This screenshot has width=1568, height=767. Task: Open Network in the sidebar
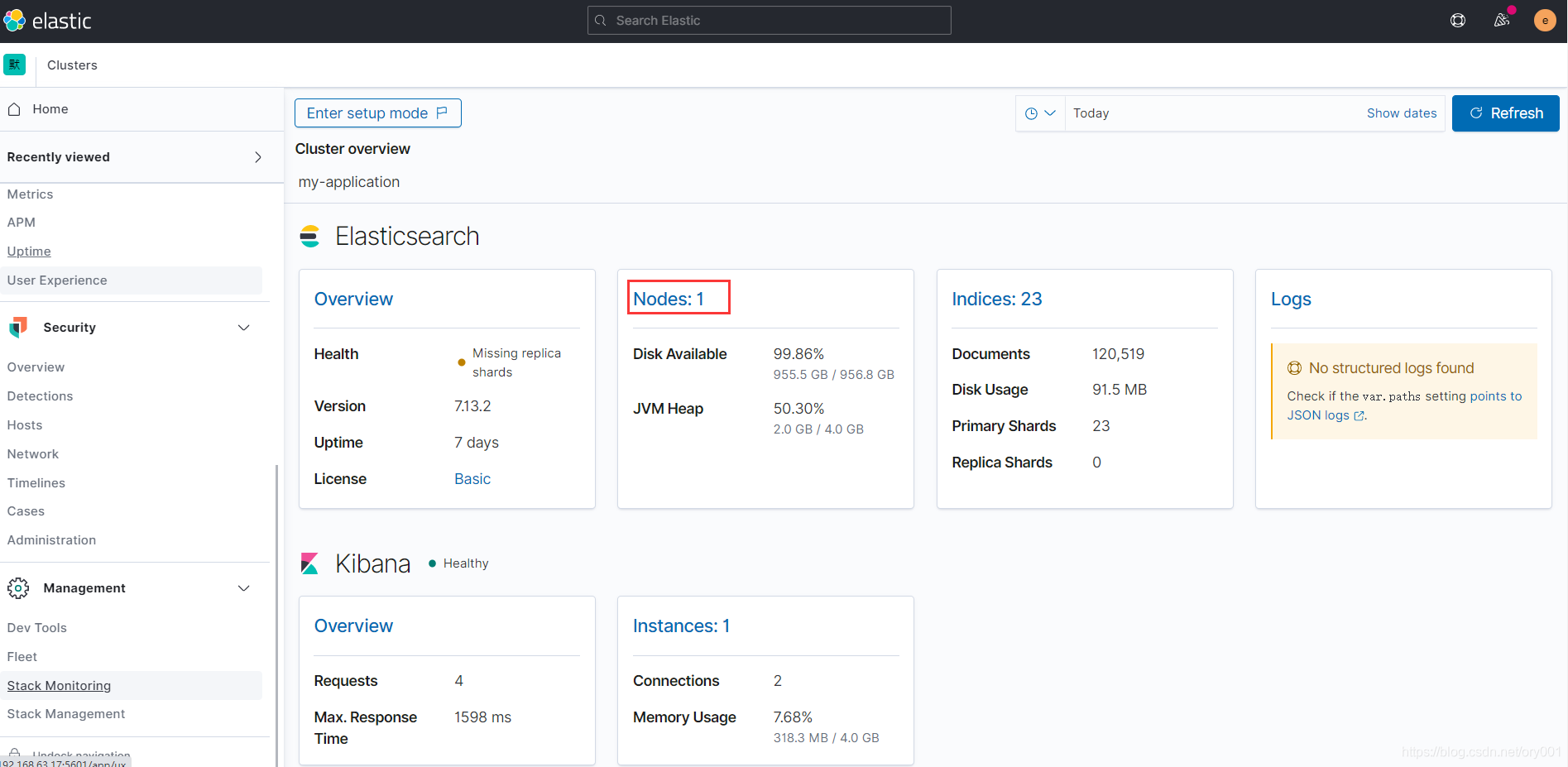(x=33, y=454)
